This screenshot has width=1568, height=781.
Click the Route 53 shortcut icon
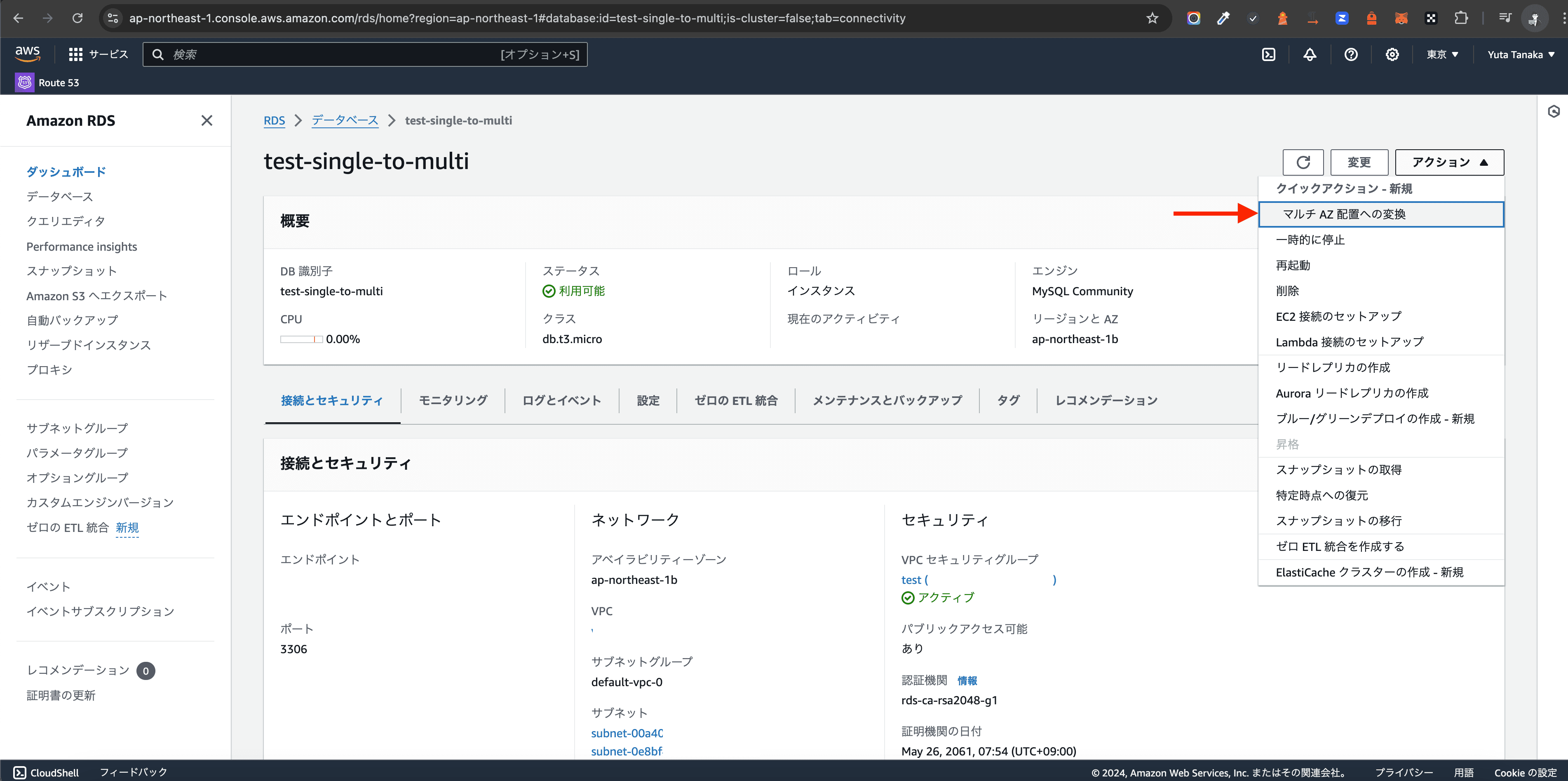(x=25, y=82)
